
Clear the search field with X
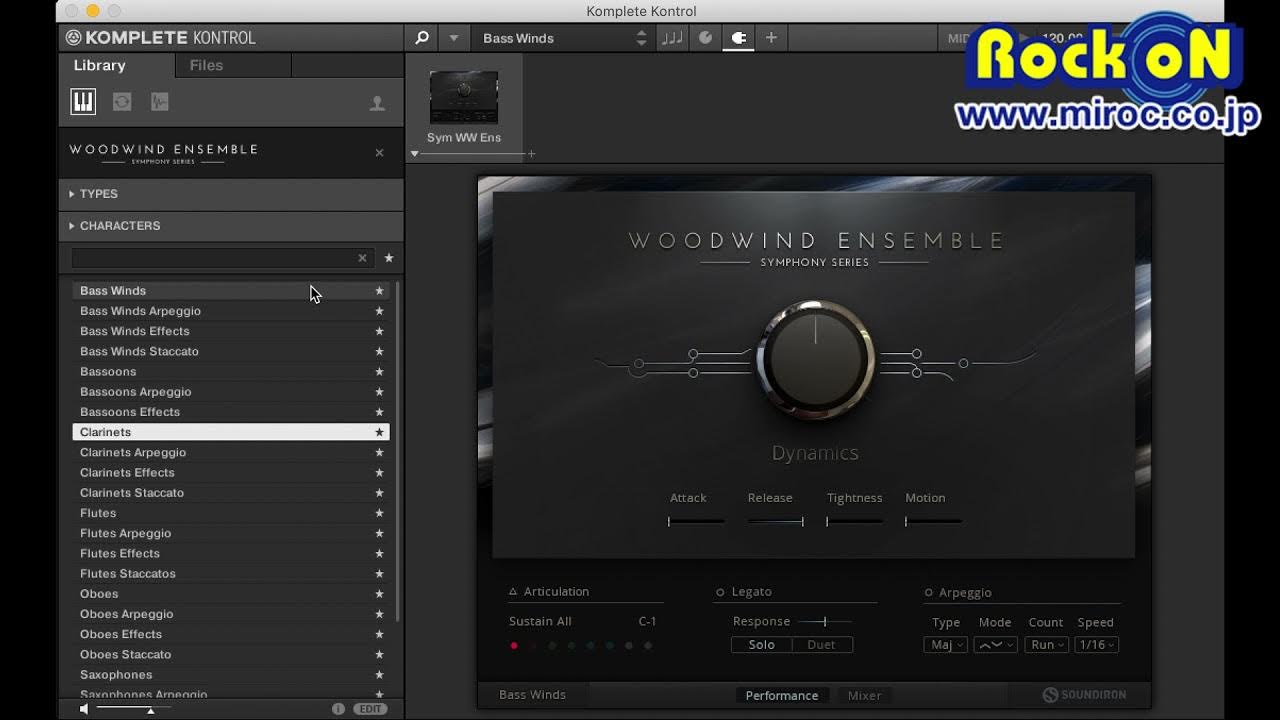pos(362,258)
